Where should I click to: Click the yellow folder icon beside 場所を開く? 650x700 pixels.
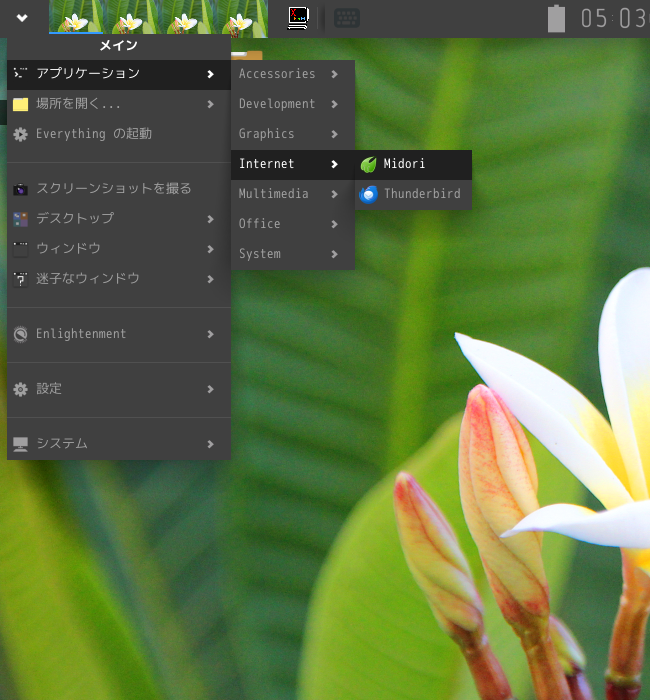point(21,104)
